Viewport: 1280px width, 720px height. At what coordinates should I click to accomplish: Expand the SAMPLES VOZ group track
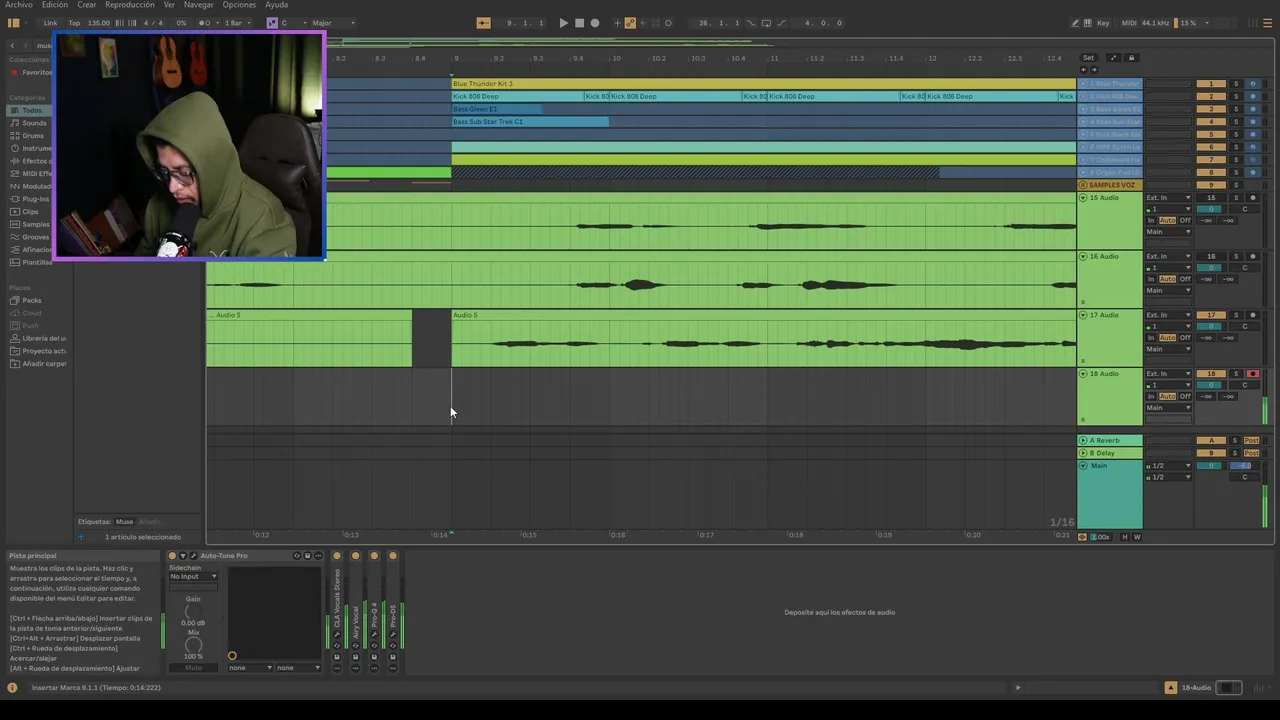[1083, 185]
